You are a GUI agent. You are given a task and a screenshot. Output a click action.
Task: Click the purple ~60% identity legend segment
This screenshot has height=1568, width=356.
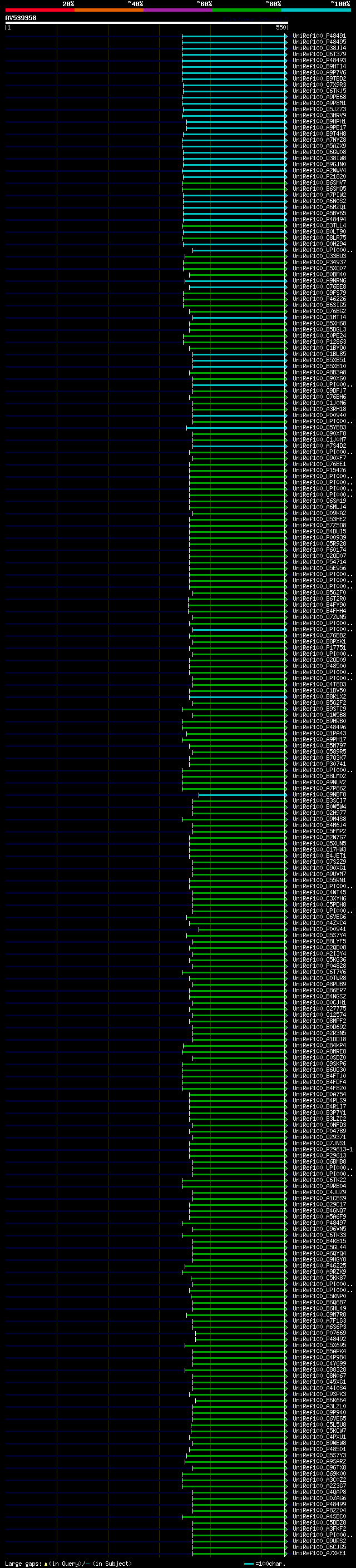point(179,11)
